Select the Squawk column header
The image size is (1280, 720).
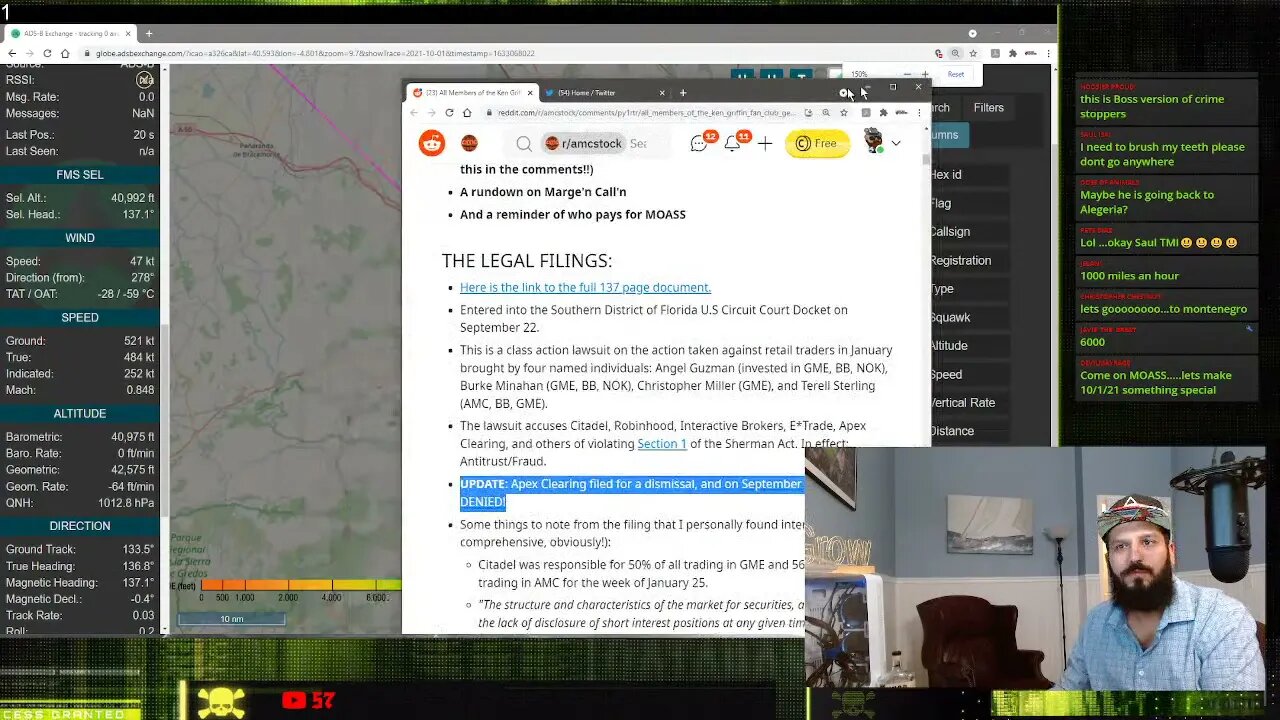click(x=951, y=317)
